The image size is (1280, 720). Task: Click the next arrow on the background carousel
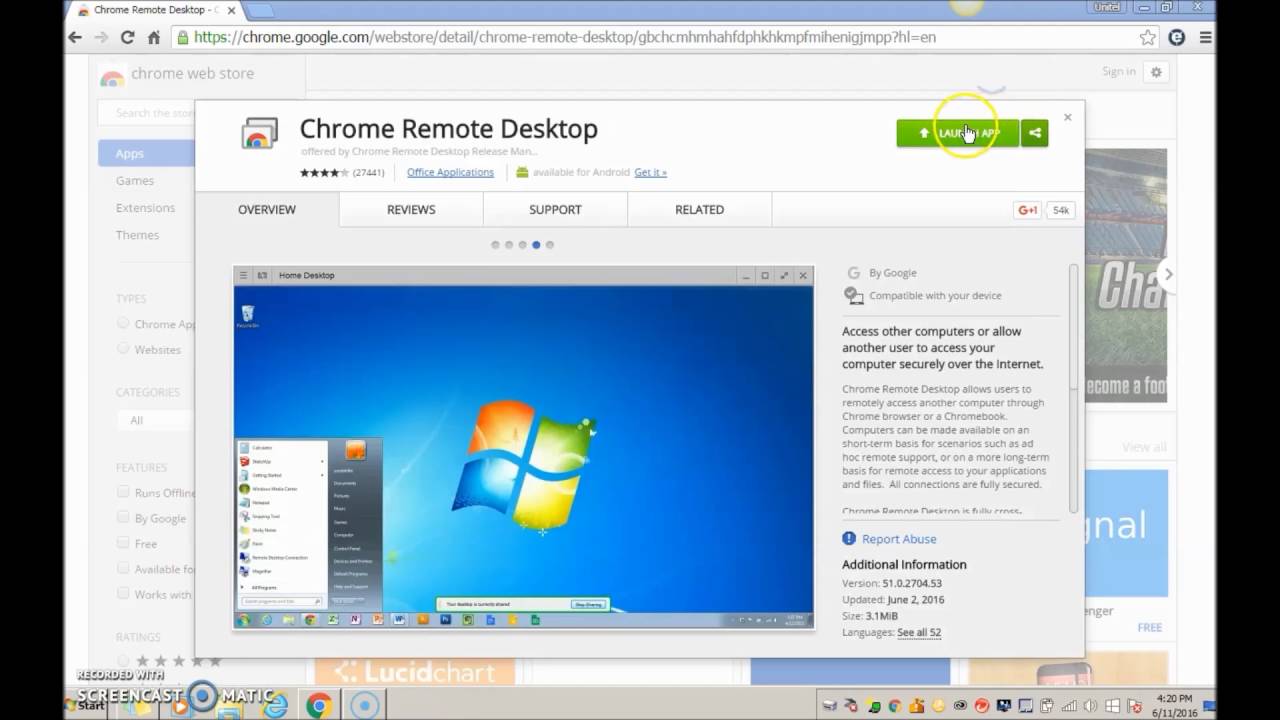[1168, 274]
